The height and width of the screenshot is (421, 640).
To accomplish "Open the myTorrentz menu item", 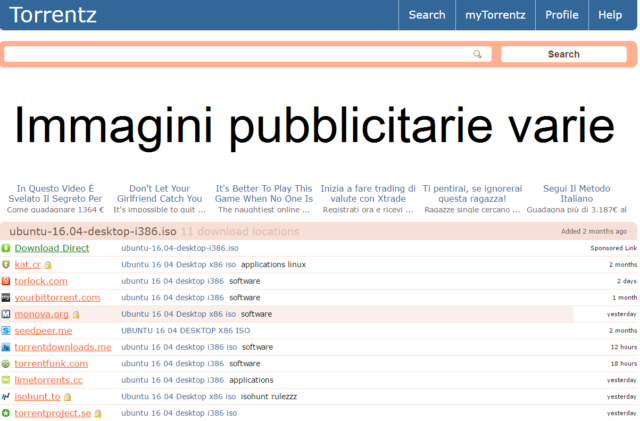I will 495,15.
